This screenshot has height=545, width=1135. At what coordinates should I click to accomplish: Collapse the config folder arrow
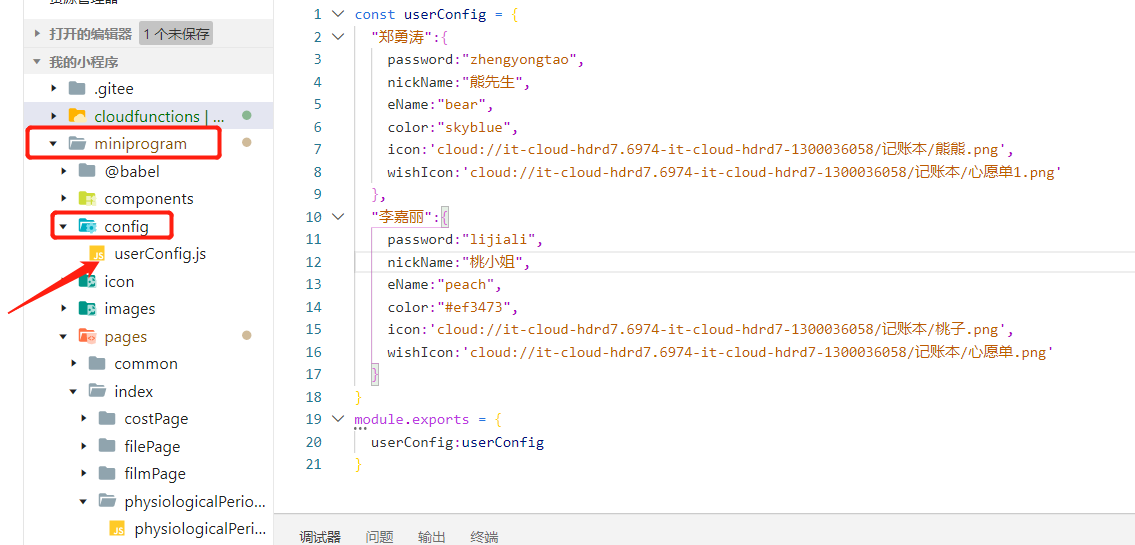point(64,227)
